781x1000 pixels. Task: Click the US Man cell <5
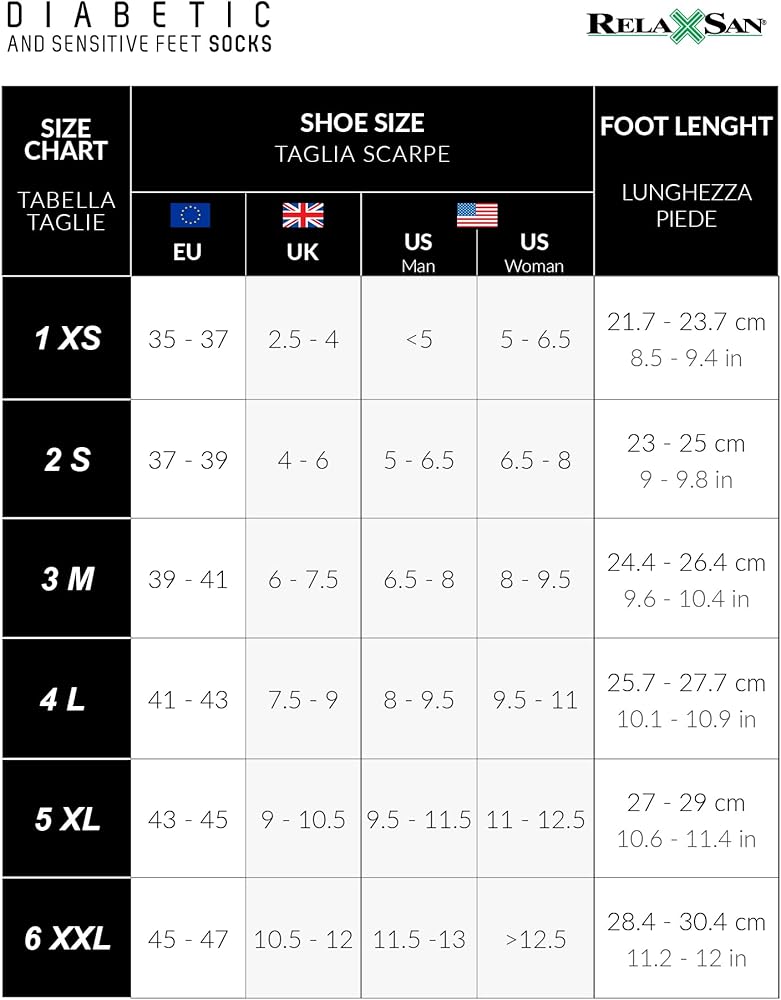click(419, 339)
